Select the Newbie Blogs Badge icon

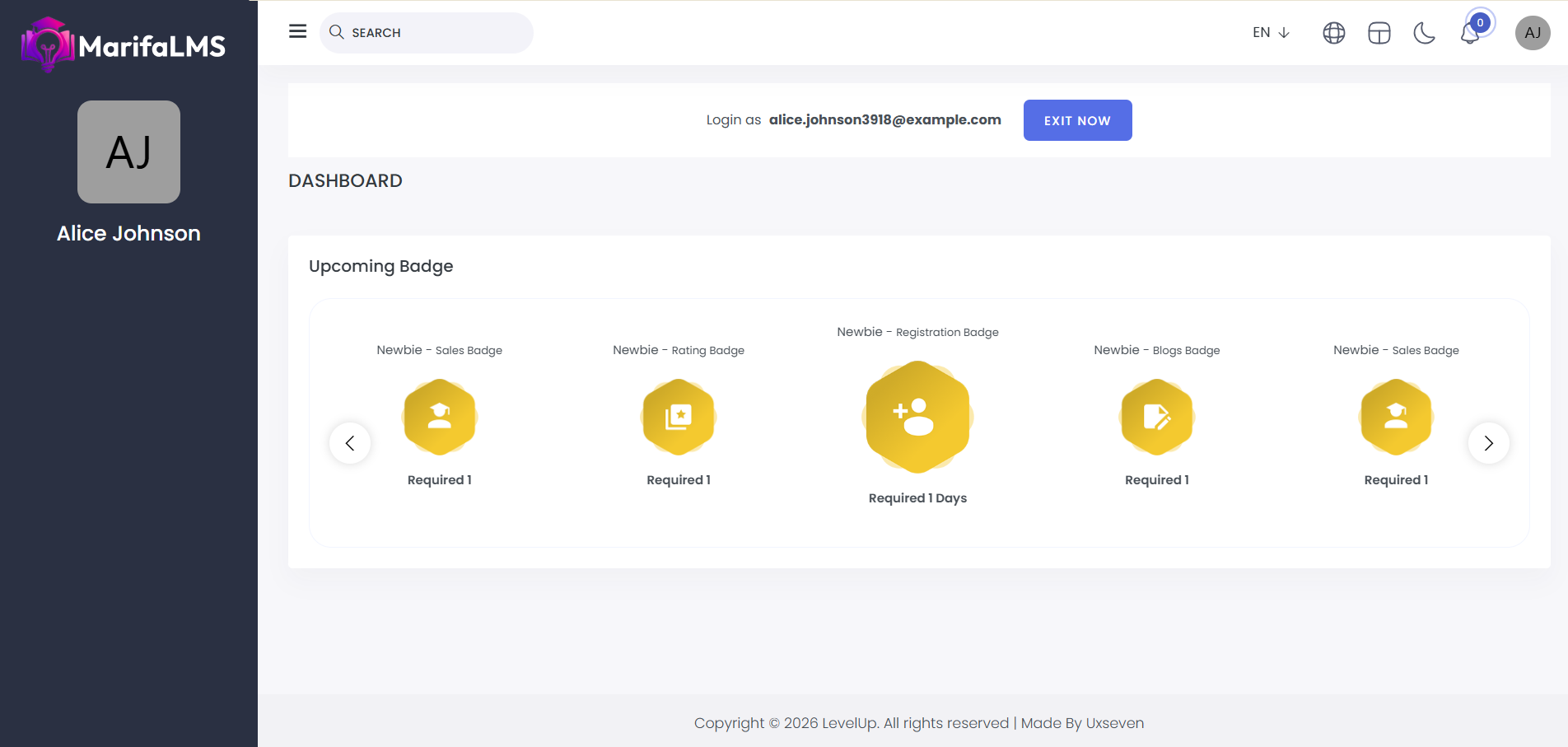click(x=1156, y=417)
